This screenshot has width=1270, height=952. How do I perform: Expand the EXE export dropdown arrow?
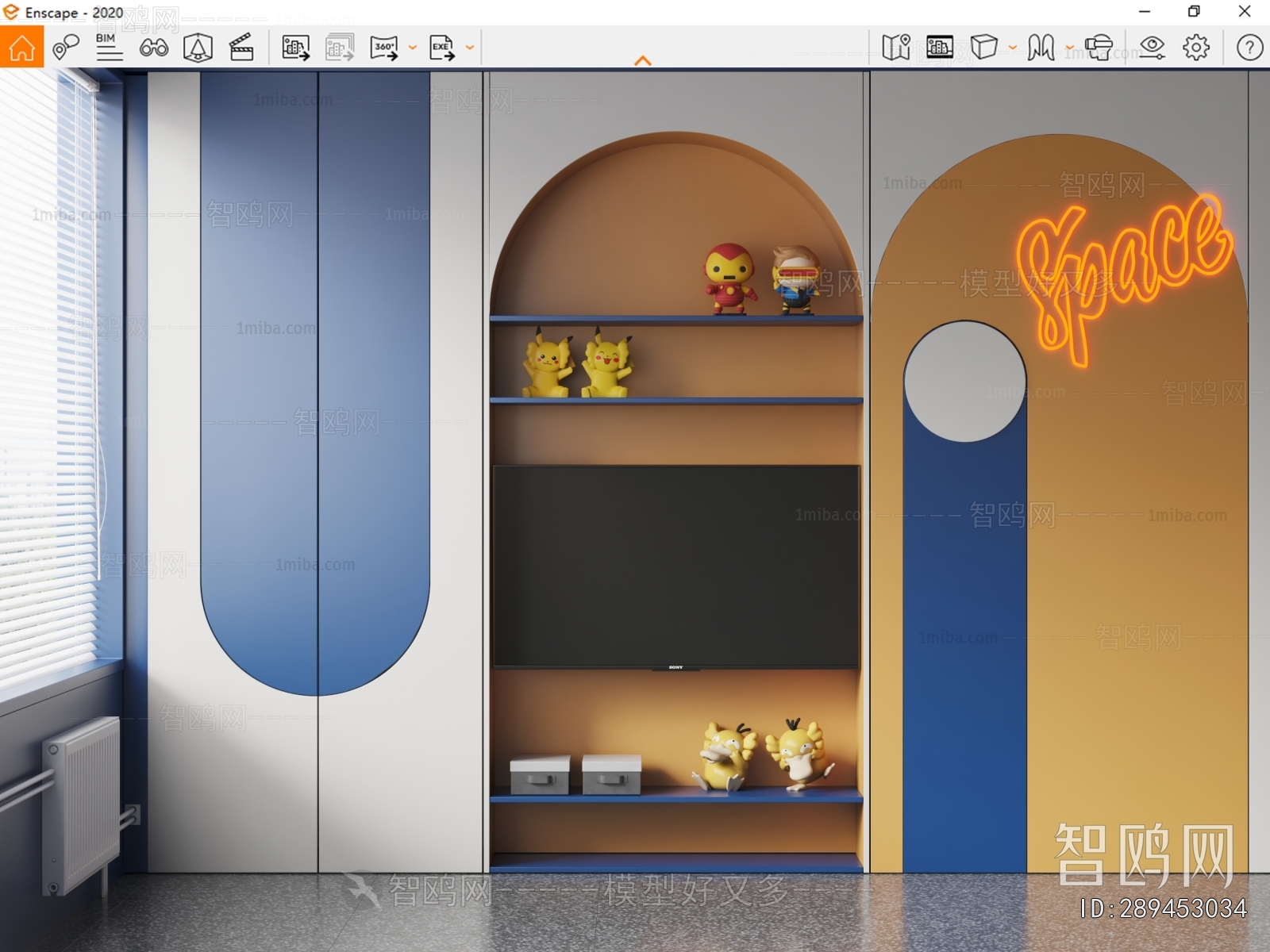[470, 48]
